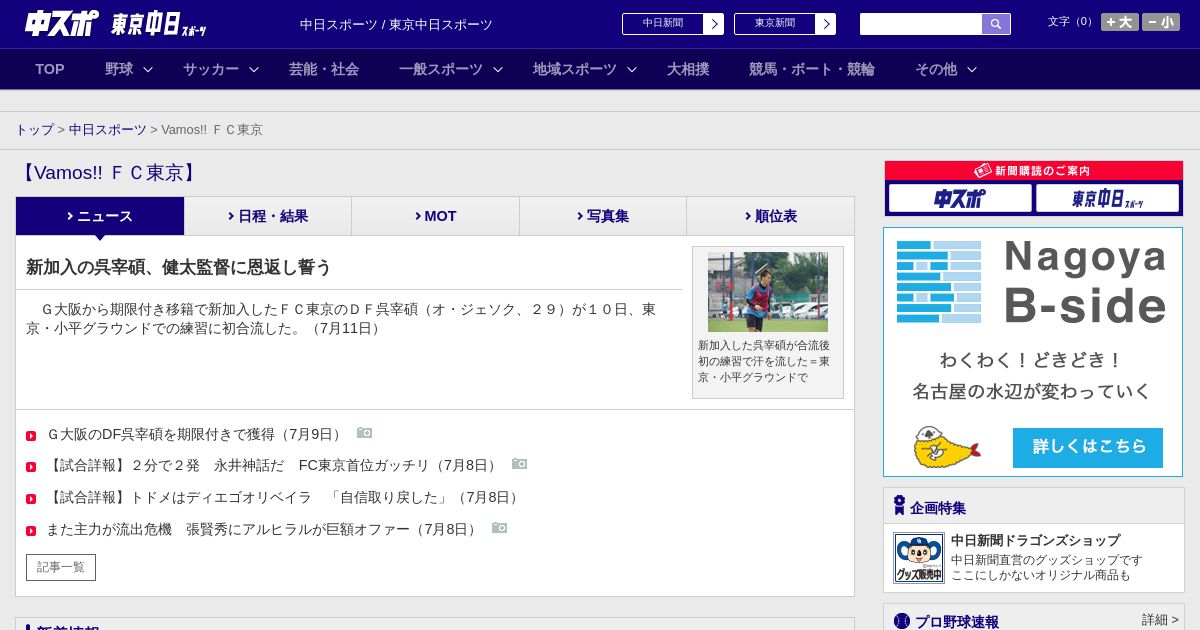This screenshot has height=630, width=1200.
Task: Open 芸能・社会 navigation item
Action: (324, 69)
